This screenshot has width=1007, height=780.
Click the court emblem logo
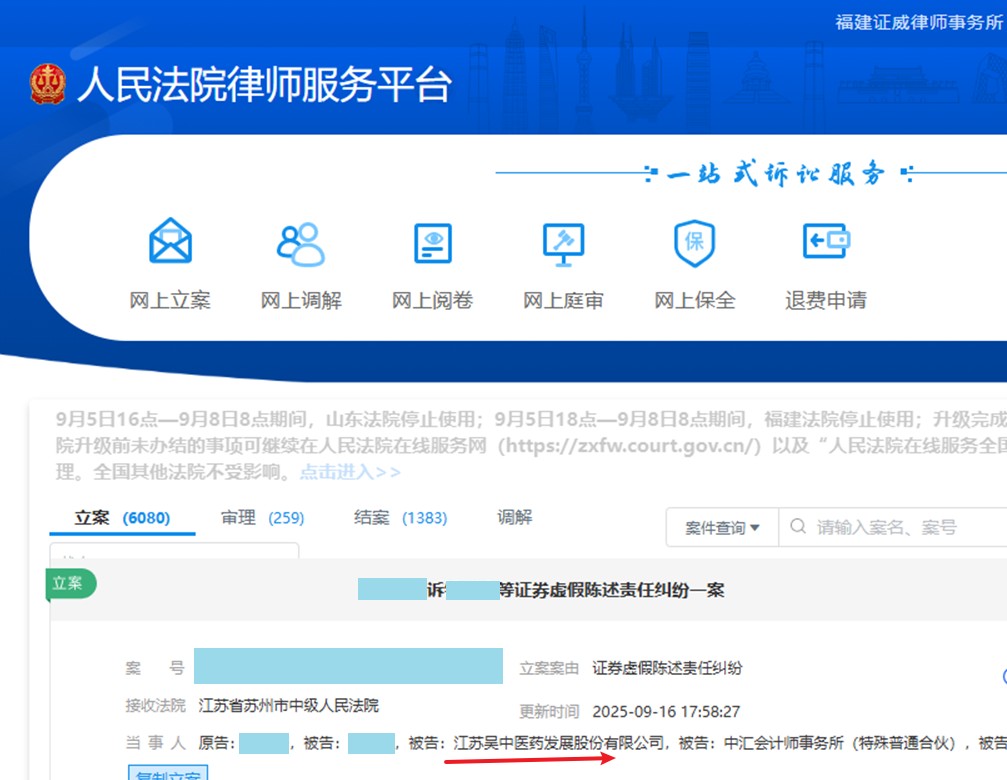click(48, 84)
